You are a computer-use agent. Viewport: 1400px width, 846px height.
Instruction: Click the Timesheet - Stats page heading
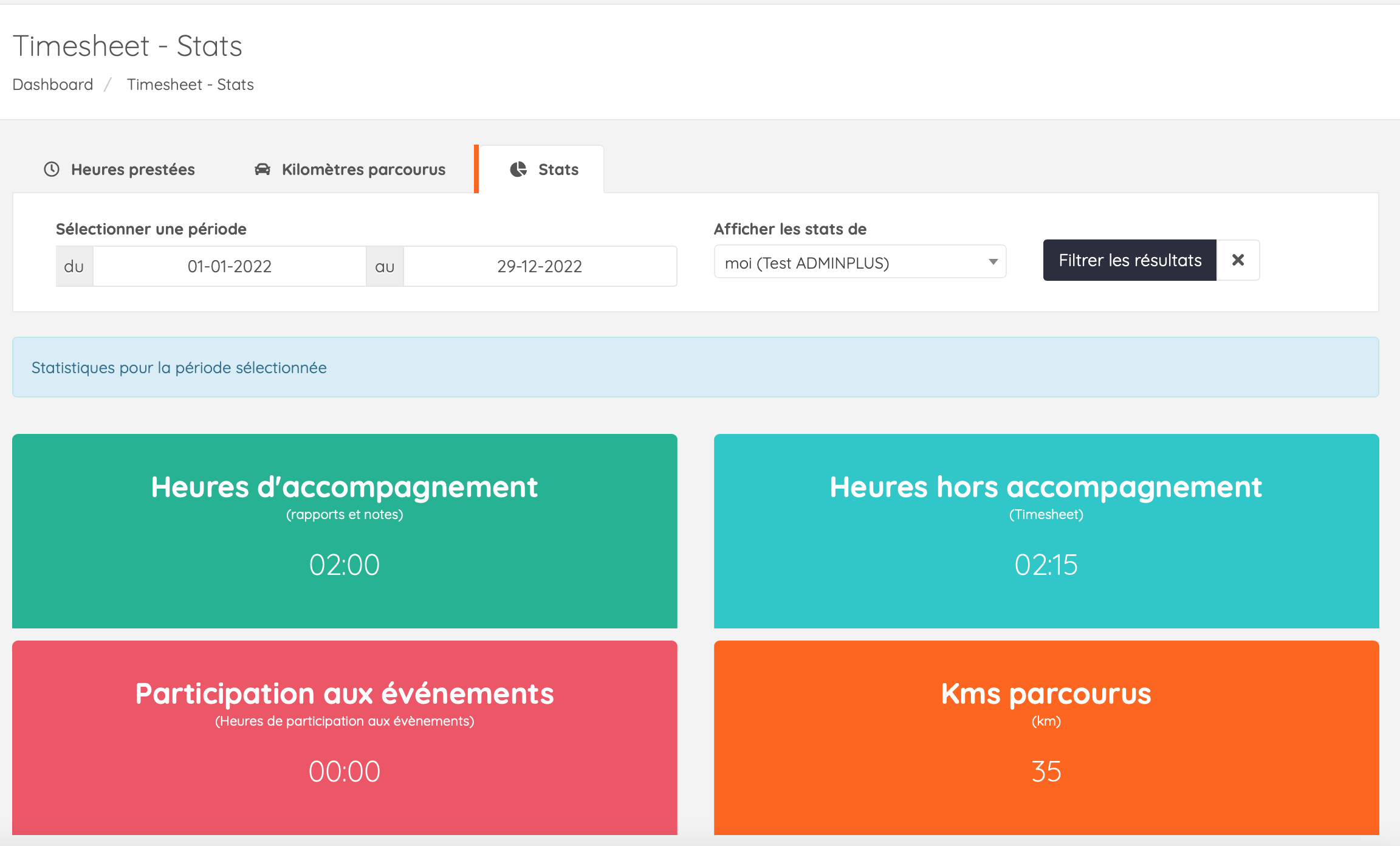point(128,46)
